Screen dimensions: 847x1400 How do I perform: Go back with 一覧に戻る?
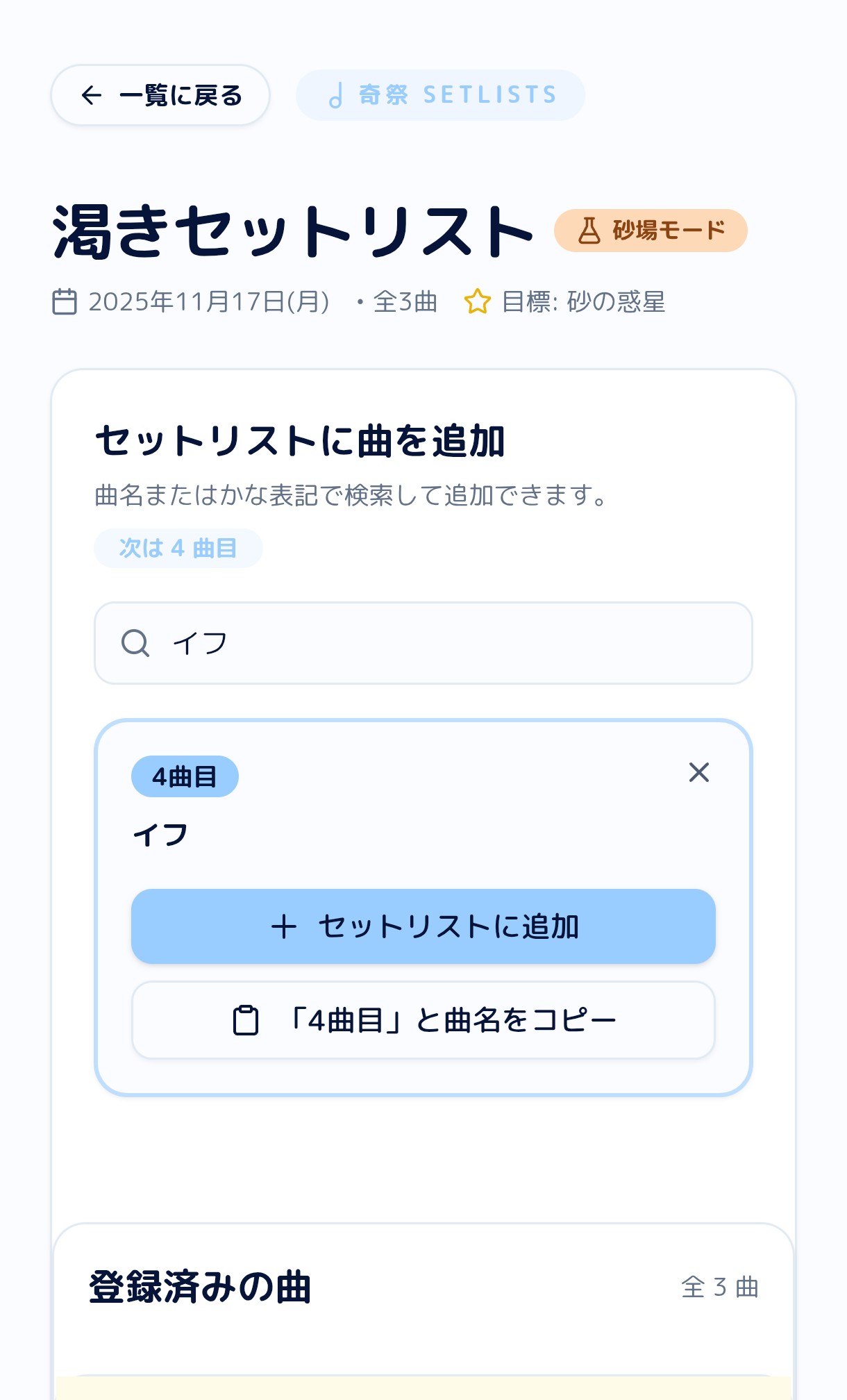click(x=160, y=95)
